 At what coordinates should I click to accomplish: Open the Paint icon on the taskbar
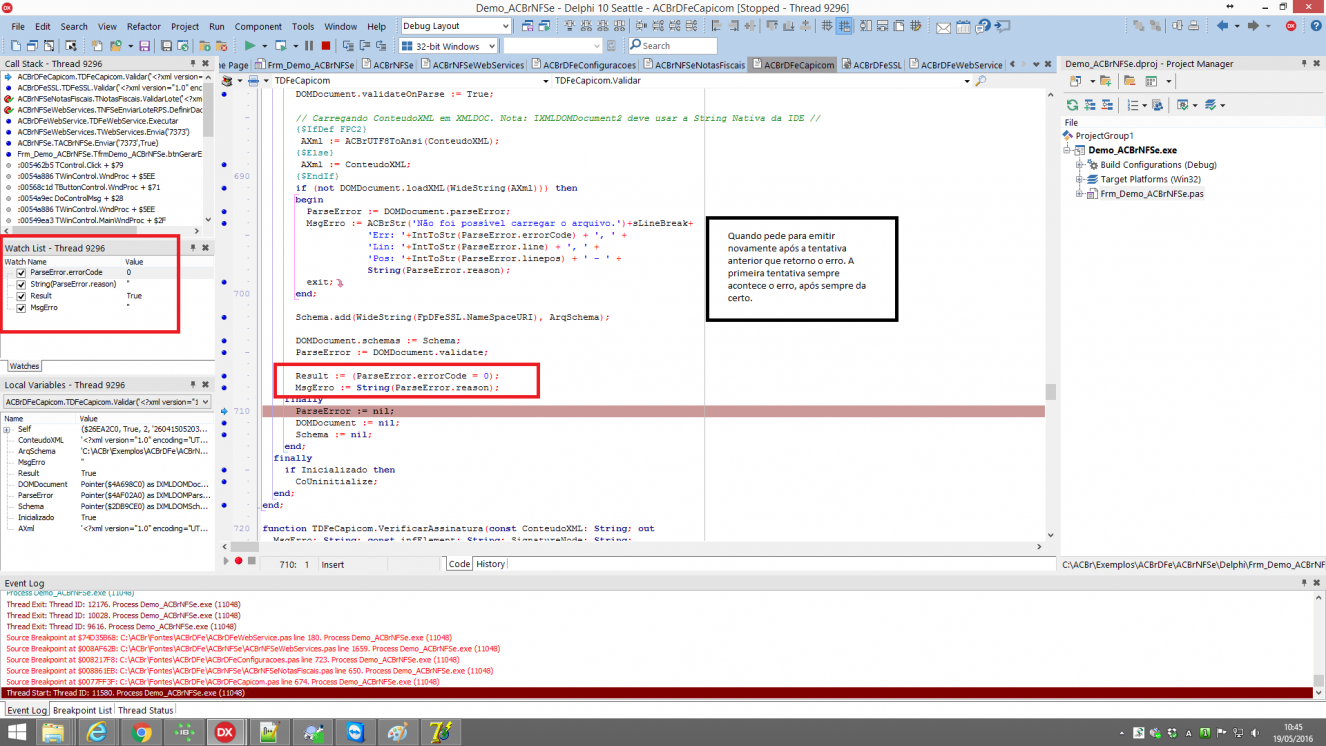tap(399, 732)
